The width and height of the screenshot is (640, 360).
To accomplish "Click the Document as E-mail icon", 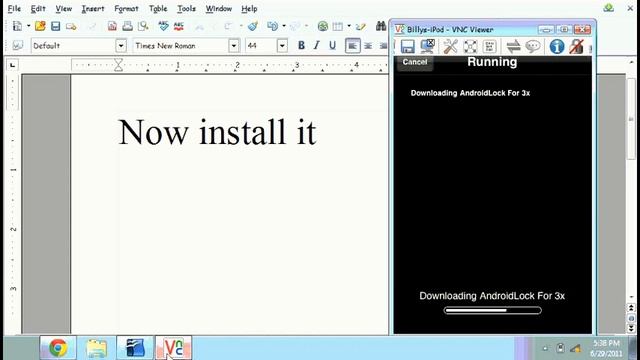I will pos(71,27).
